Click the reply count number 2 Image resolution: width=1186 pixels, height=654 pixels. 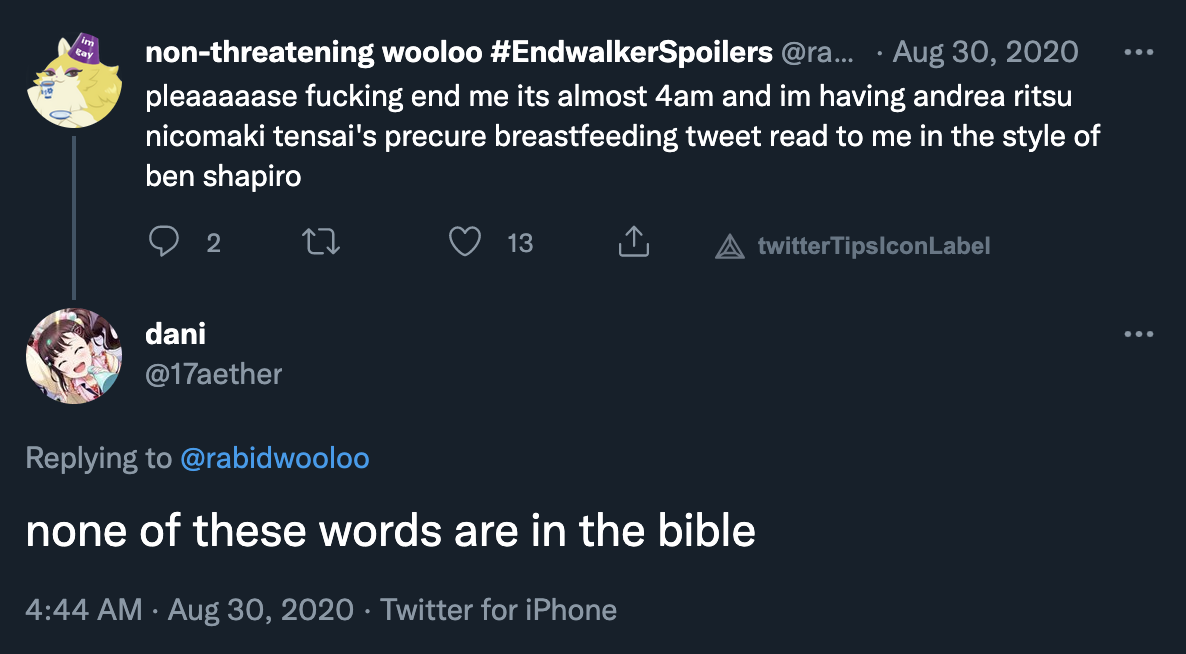pyautogui.click(x=213, y=243)
